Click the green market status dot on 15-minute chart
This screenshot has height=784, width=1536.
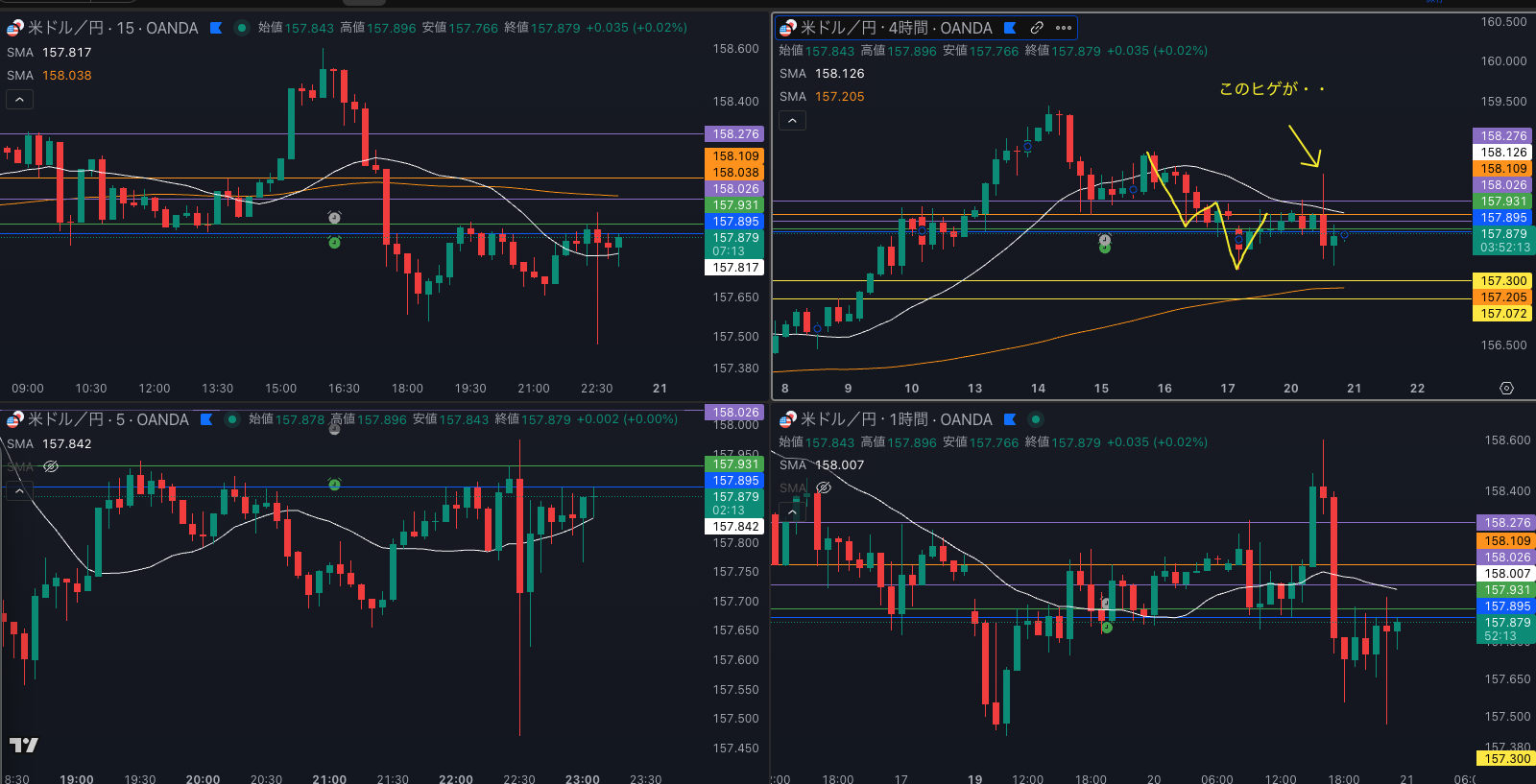coord(242,28)
